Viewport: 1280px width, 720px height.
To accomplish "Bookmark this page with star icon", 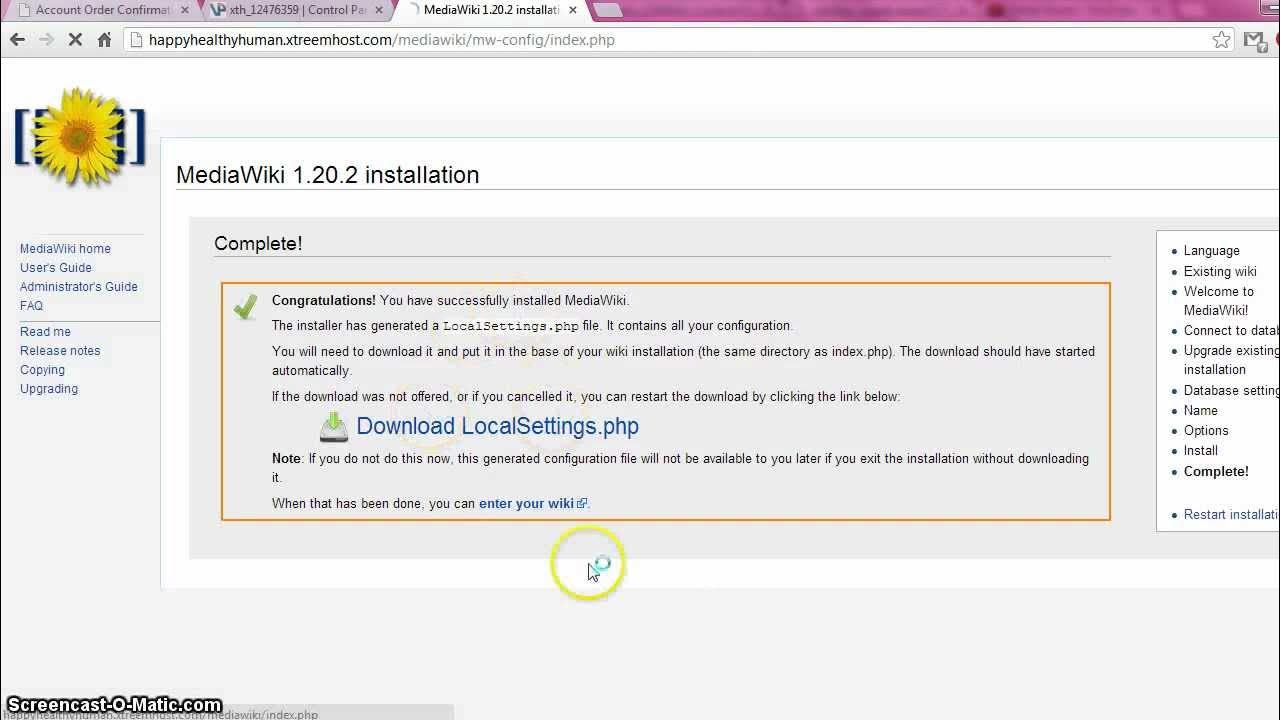I will (x=1221, y=40).
